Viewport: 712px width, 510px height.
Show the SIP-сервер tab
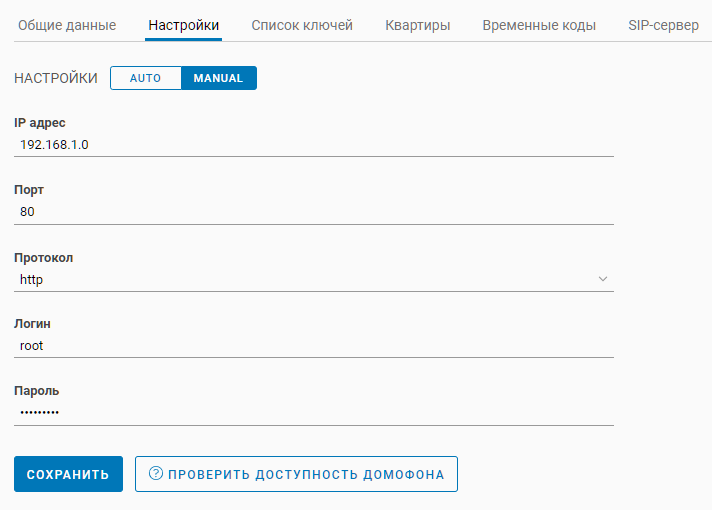point(663,25)
